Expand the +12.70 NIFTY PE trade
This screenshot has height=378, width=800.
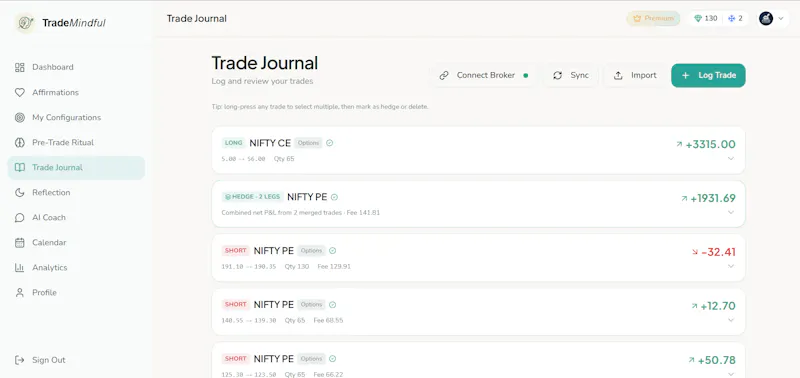coord(731,320)
